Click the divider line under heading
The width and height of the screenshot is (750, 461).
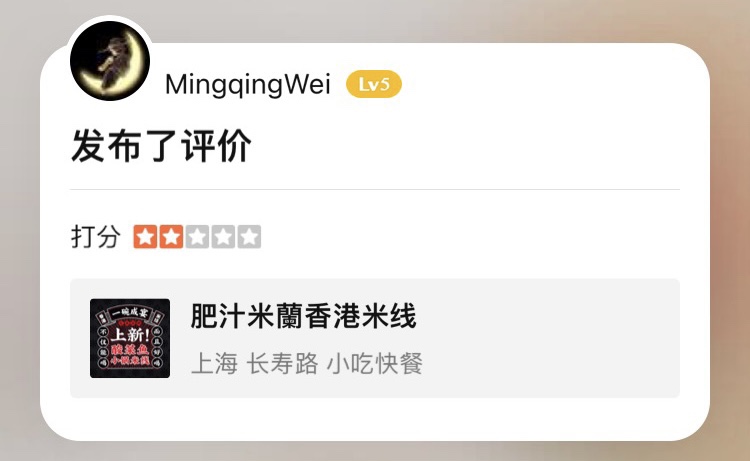point(375,189)
